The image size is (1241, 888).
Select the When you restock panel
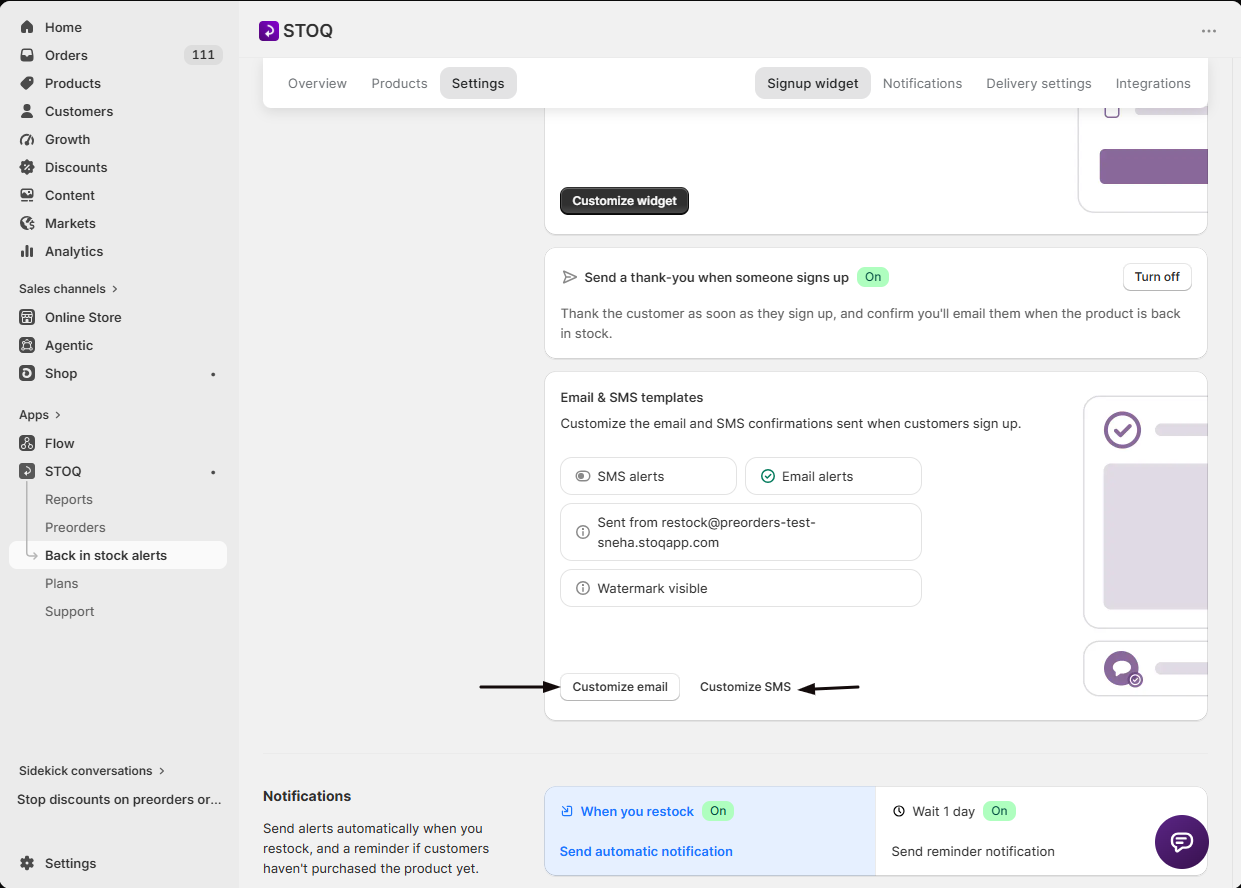click(710, 831)
